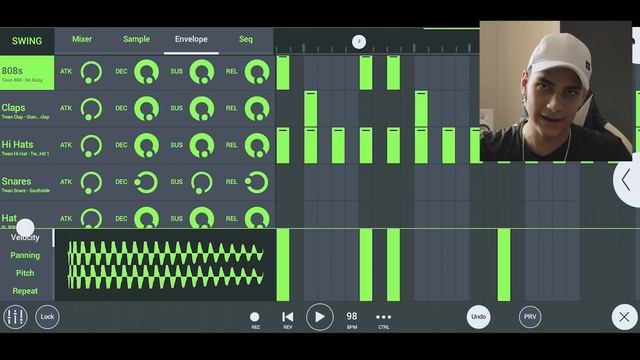The width and height of the screenshot is (640, 360).
Task: Adjust the 808s DEC knob
Action: [147, 72]
